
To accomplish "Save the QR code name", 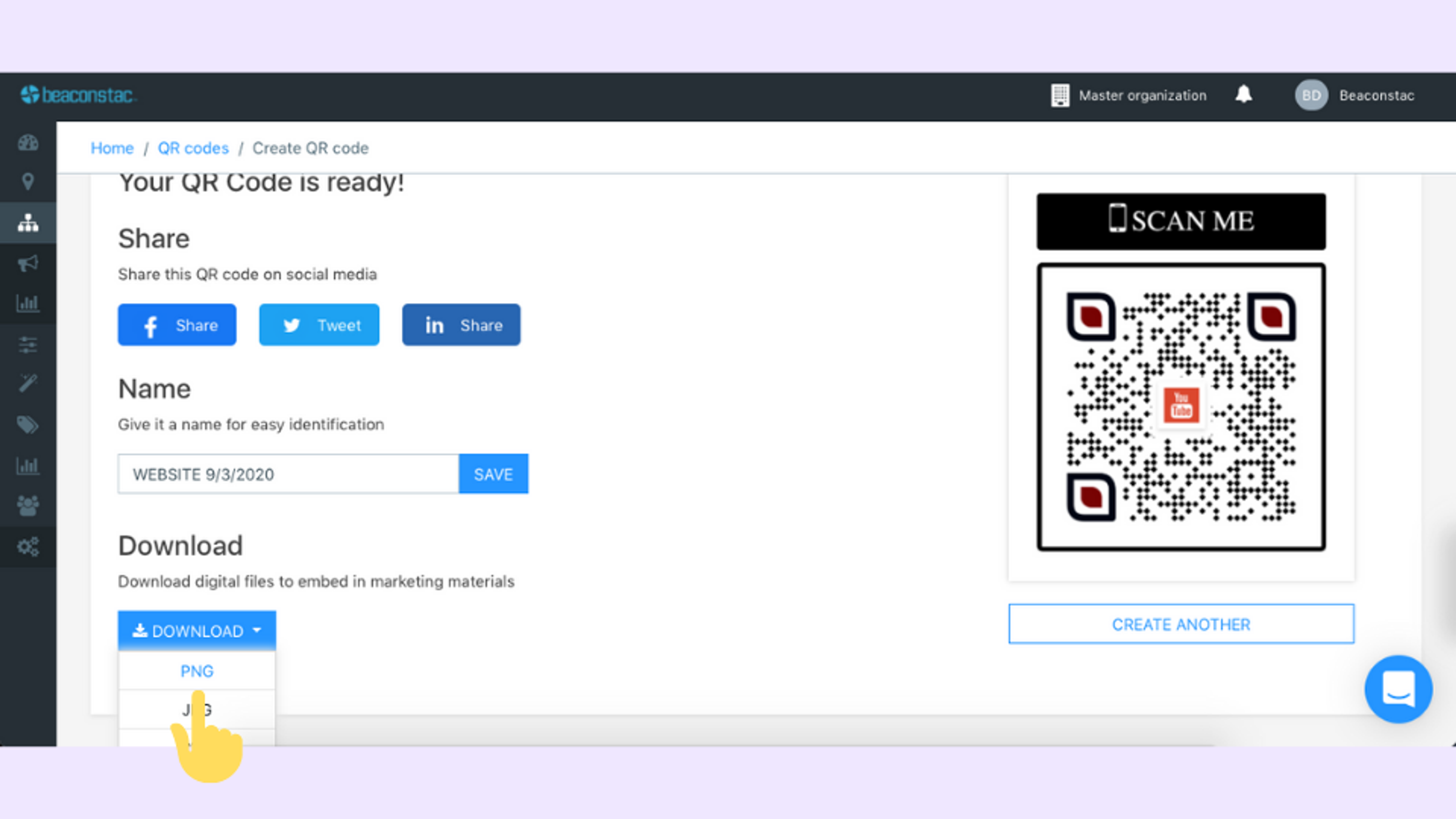I will point(493,474).
